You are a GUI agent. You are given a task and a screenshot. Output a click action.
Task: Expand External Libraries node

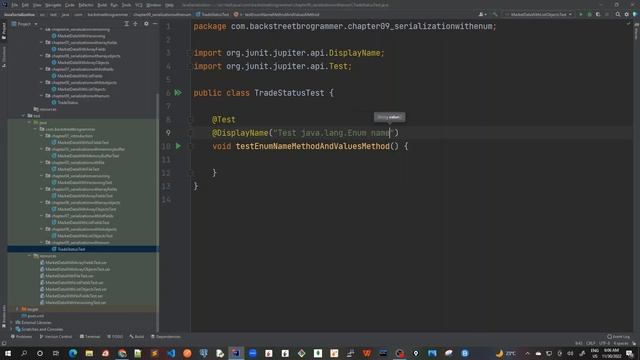tap(12, 322)
